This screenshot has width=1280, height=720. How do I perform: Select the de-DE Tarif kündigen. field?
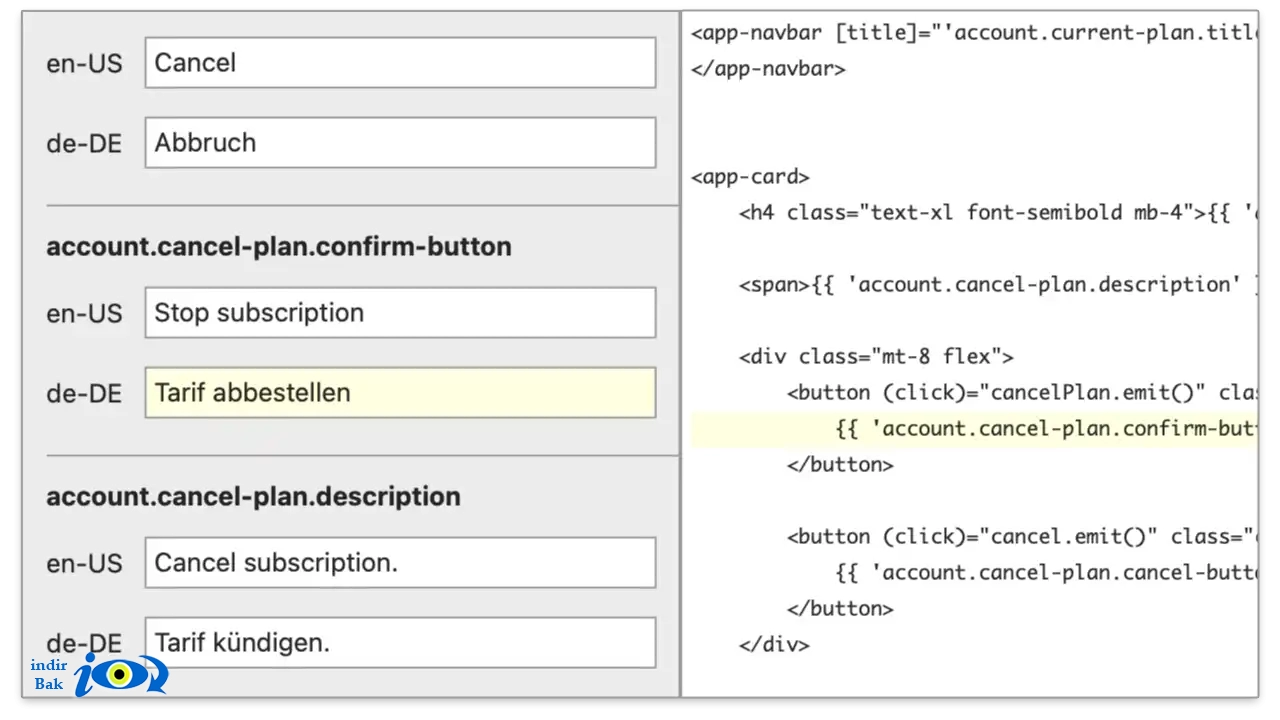(x=400, y=643)
